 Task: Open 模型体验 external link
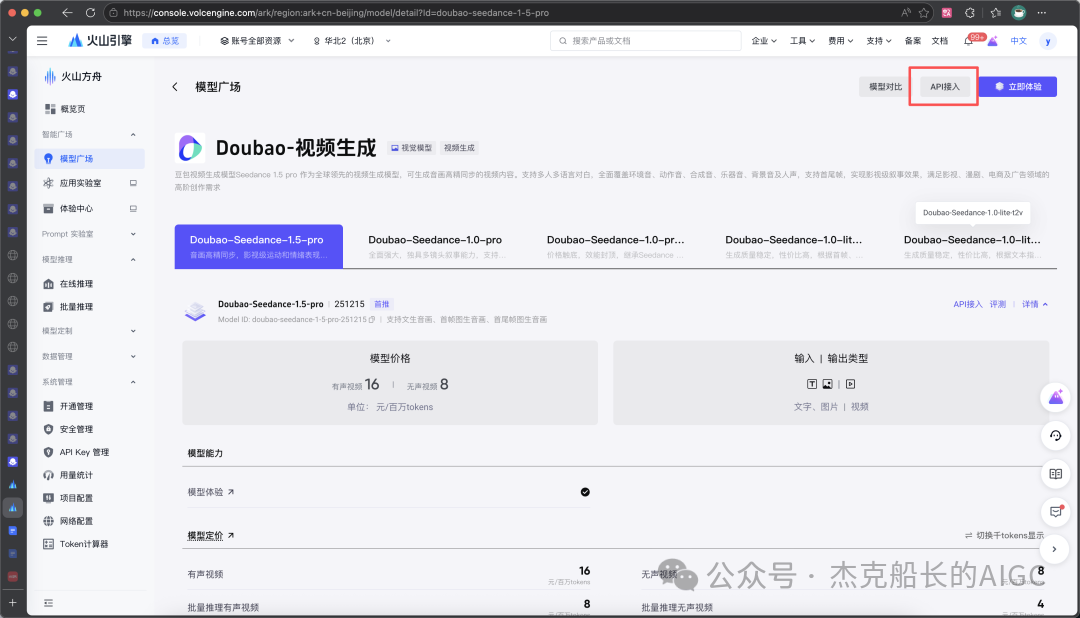point(211,492)
